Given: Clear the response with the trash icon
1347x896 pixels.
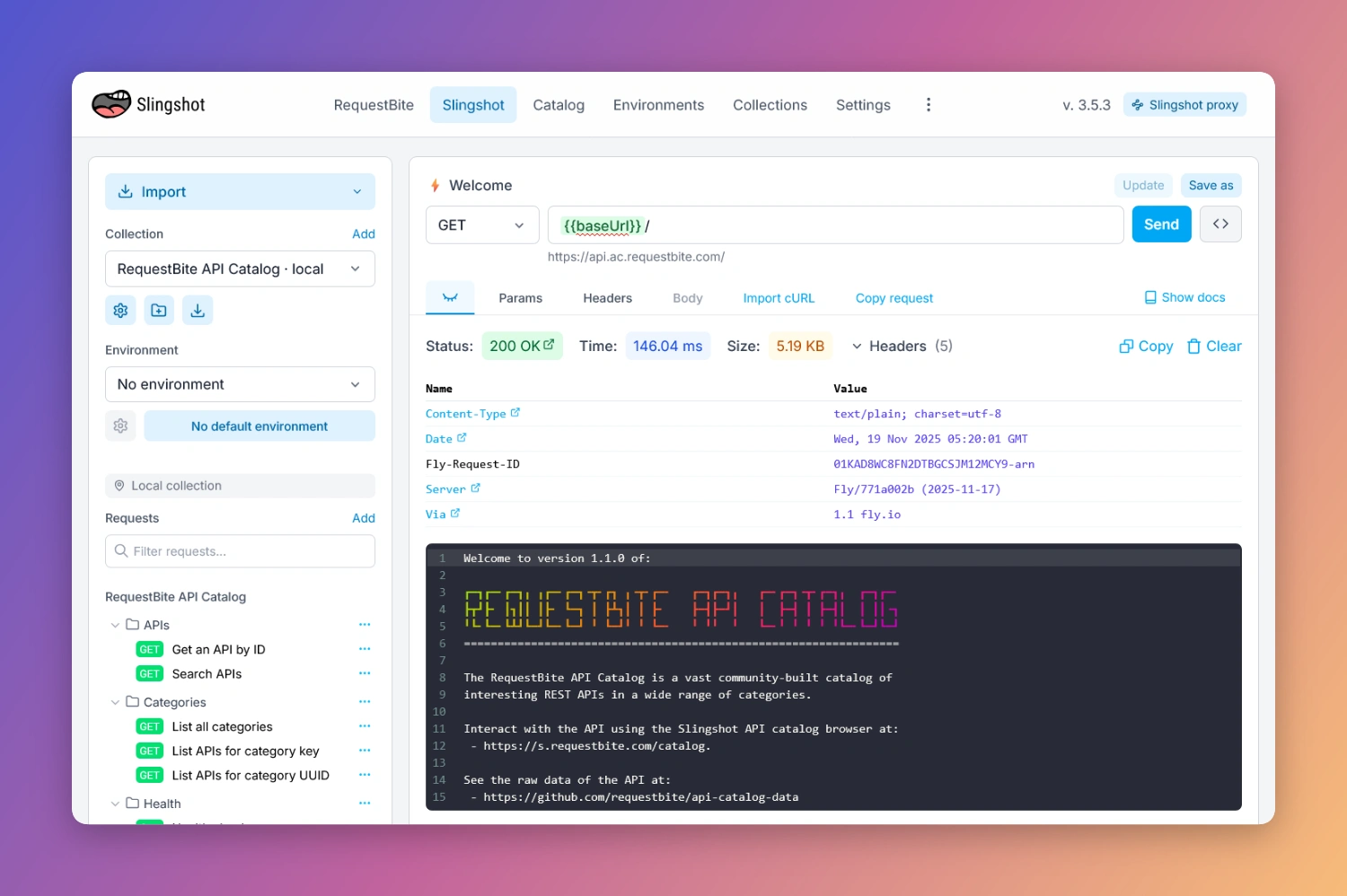Looking at the screenshot, I should pyautogui.click(x=1214, y=346).
